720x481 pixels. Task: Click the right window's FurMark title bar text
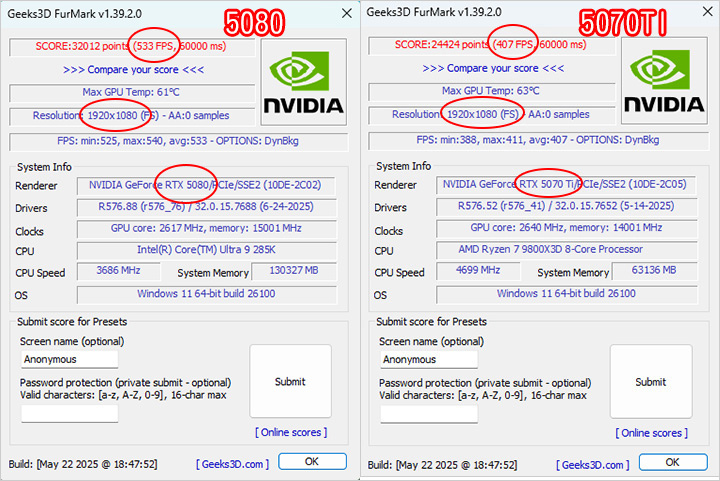pyautogui.click(x=434, y=12)
